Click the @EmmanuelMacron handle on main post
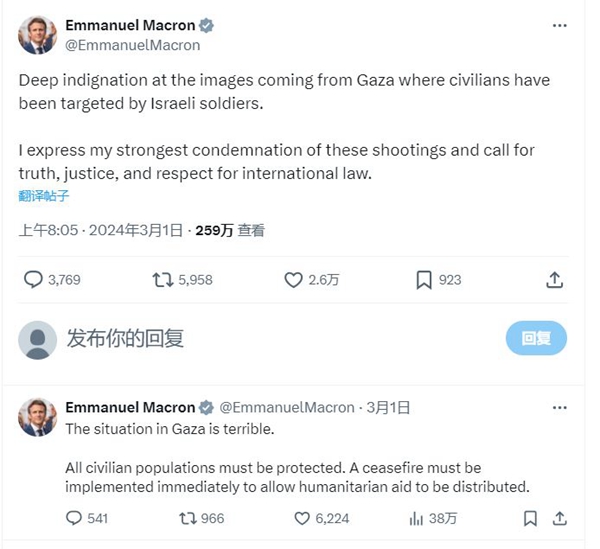The image size is (600, 549). (x=132, y=45)
